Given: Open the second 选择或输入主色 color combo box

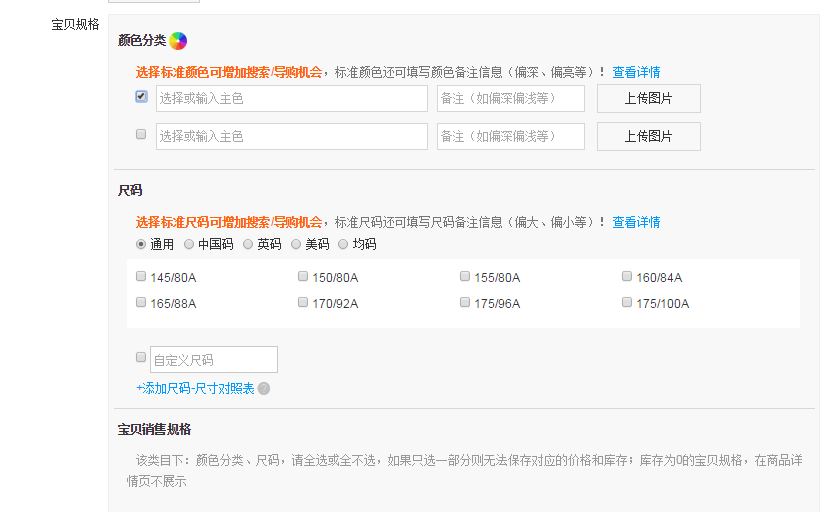Looking at the screenshot, I should (x=291, y=136).
